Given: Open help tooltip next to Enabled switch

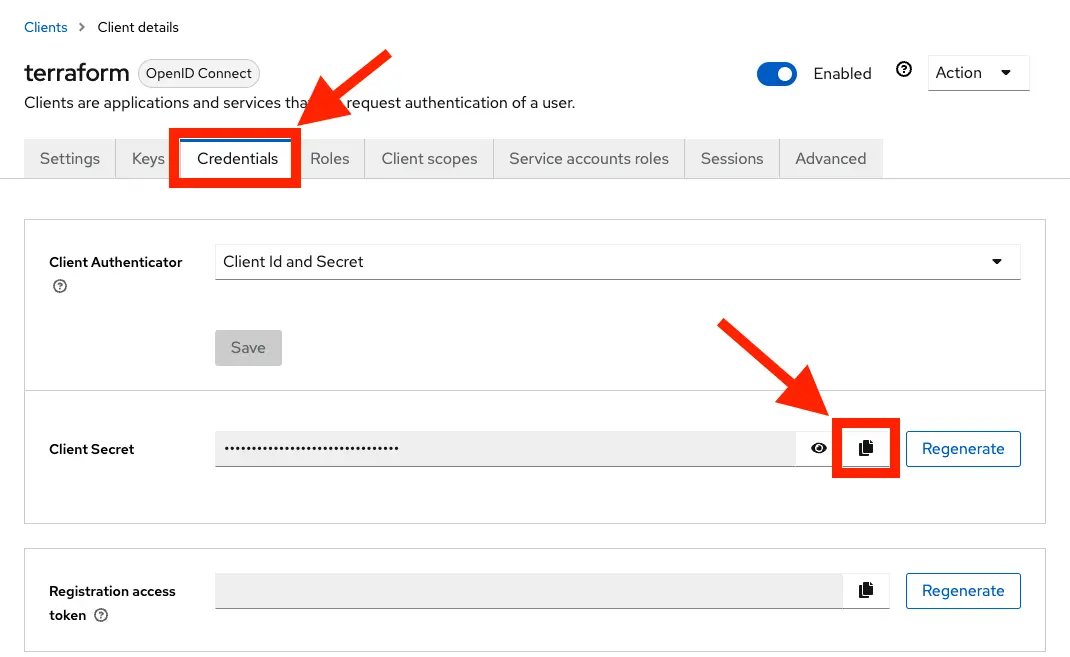Looking at the screenshot, I should pyautogui.click(x=904, y=69).
